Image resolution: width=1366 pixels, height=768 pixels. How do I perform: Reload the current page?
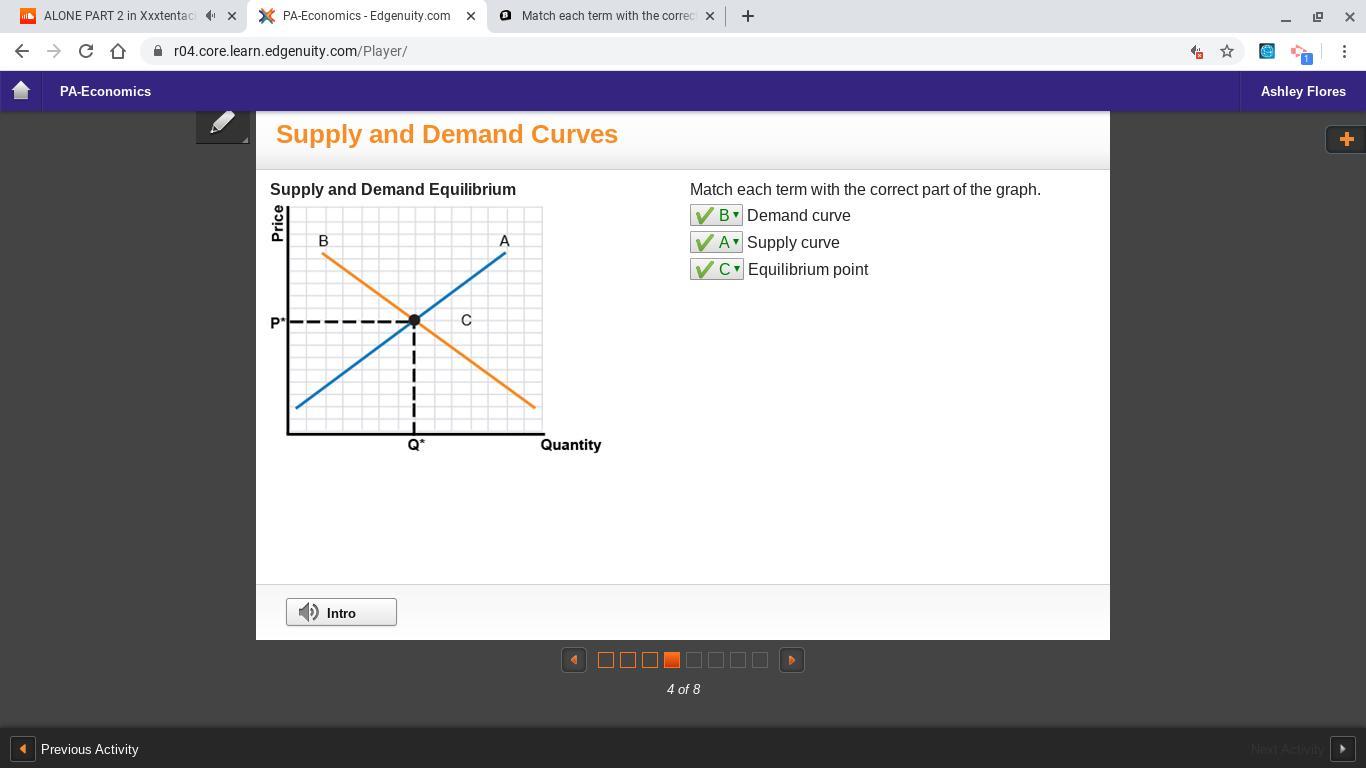point(86,51)
